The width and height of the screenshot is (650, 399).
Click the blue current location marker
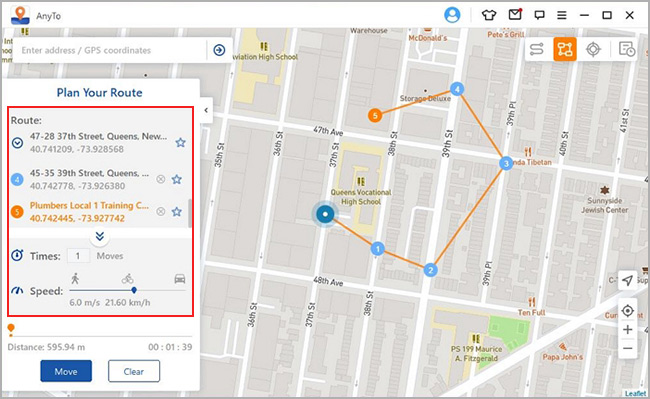tap(325, 214)
